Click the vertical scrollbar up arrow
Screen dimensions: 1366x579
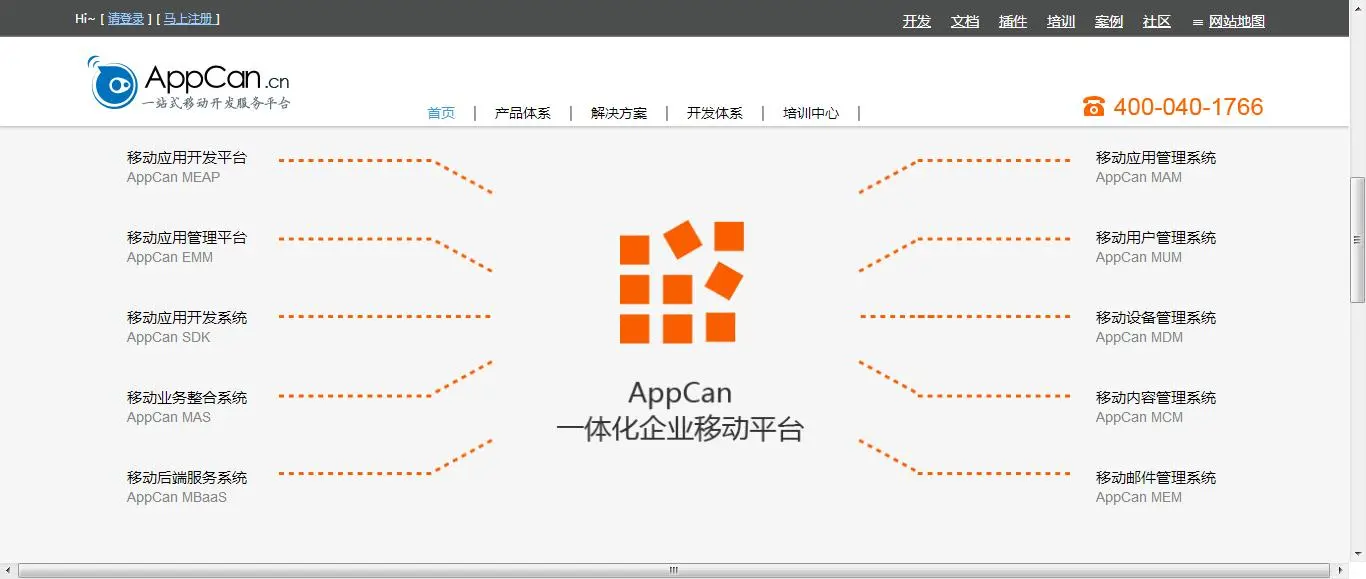click(x=1357, y=8)
